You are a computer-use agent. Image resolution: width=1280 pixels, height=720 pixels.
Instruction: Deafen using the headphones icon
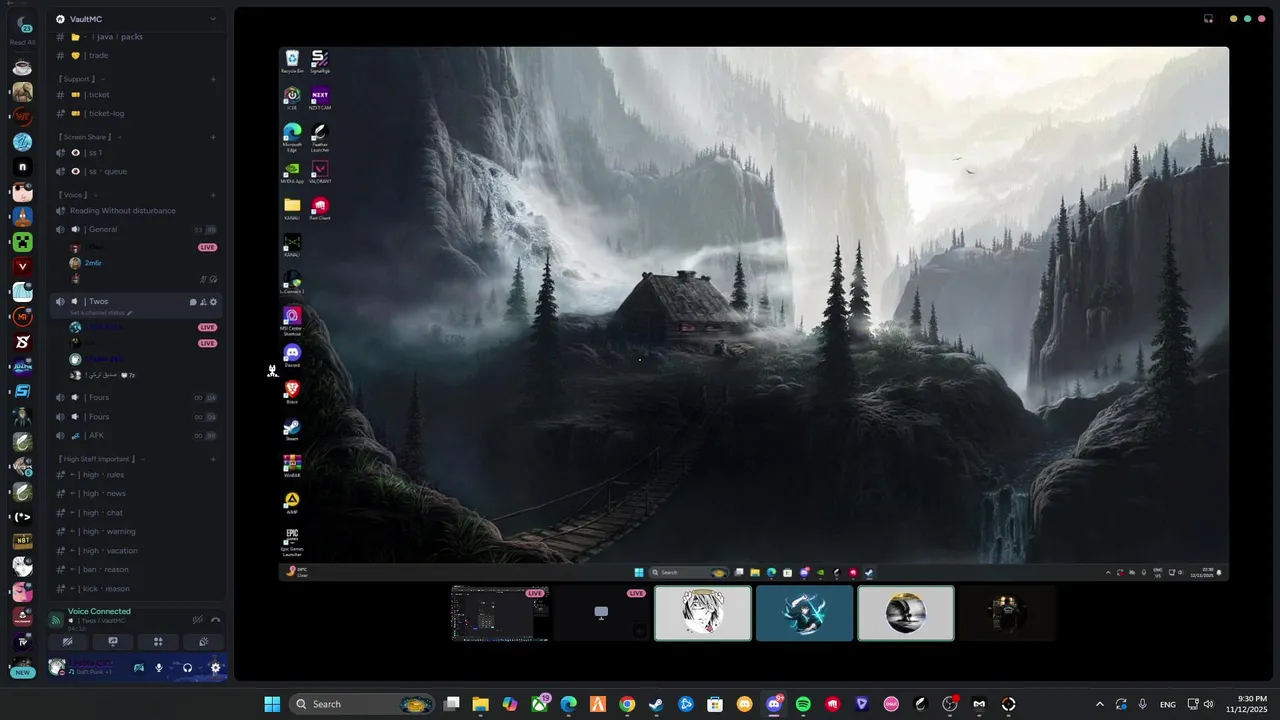pos(187,668)
